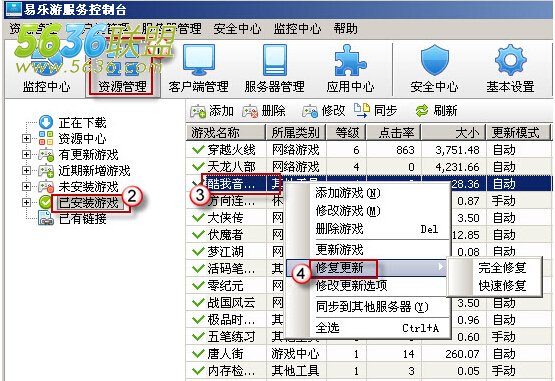Open the 监控中心 menu bar item

pyautogui.click(x=297, y=29)
